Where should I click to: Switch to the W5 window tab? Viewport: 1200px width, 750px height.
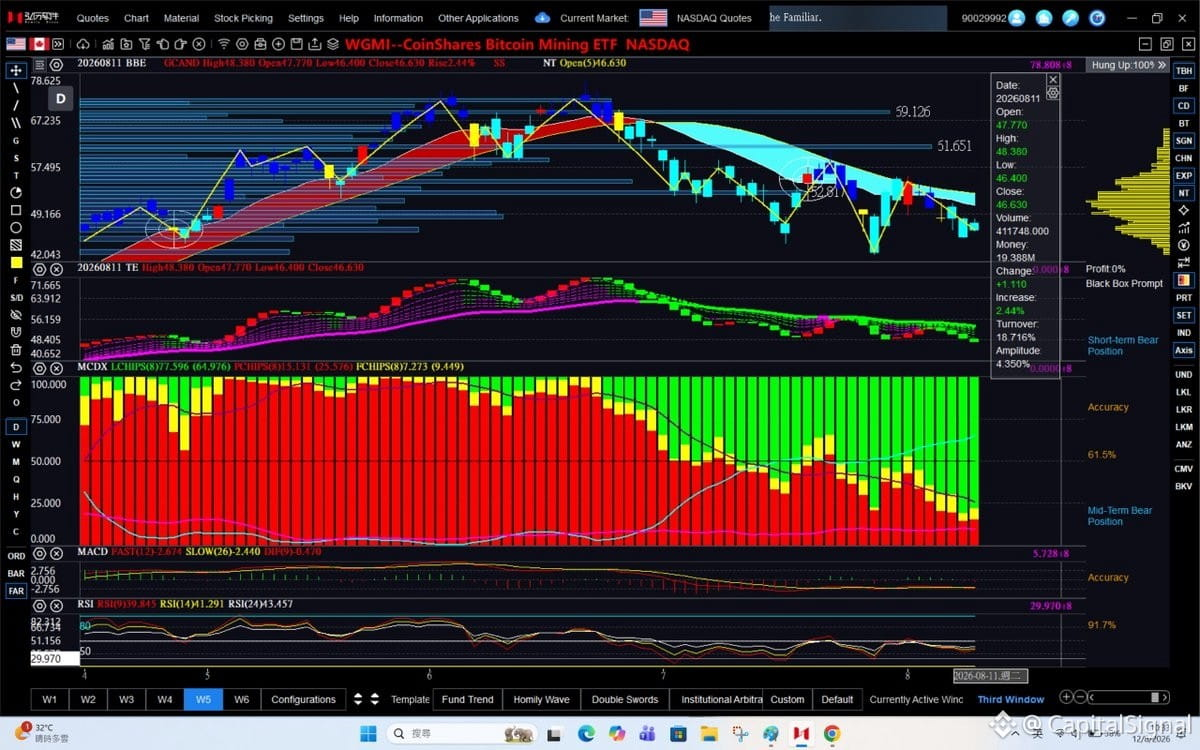[x=203, y=699]
